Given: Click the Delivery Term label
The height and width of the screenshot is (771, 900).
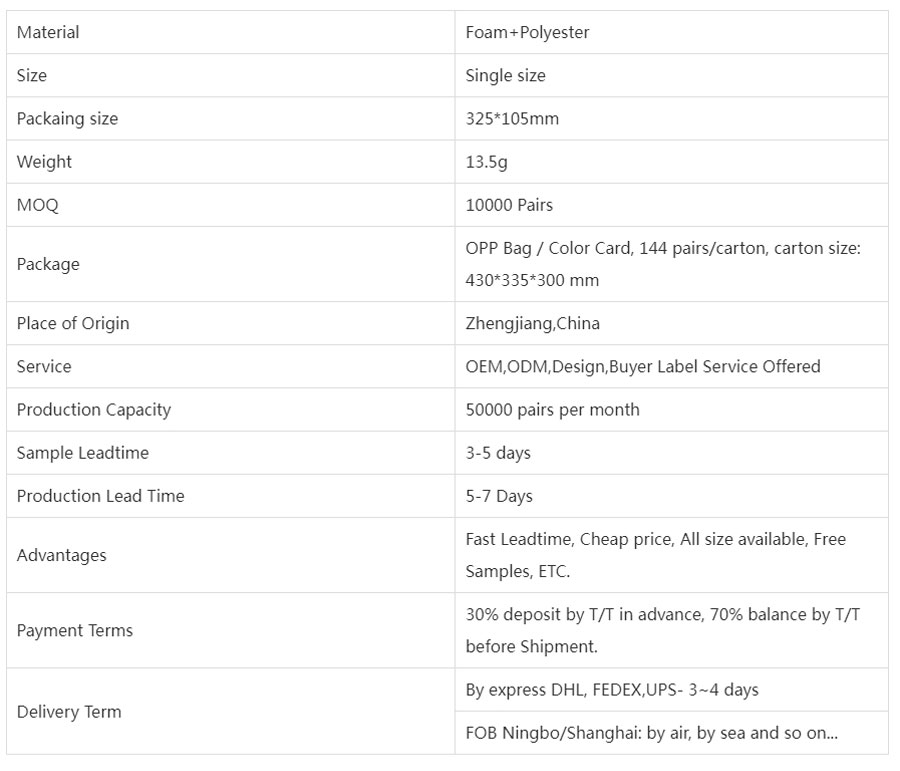Looking at the screenshot, I should [69, 711].
